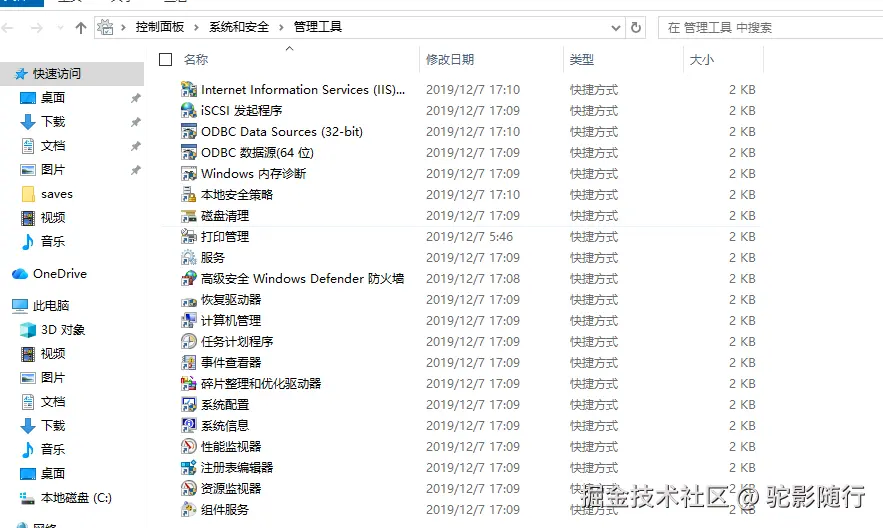Click the 服务 gear icon
Image resolution: width=883 pixels, height=528 pixels.
tap(189, 258)
